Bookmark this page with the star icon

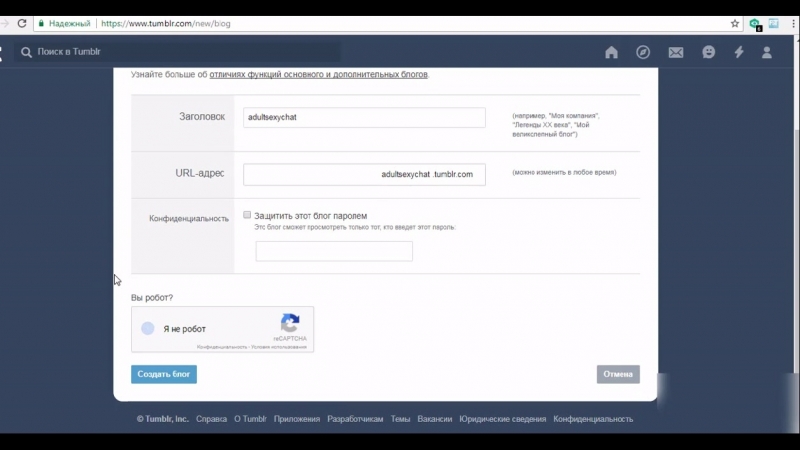735,23
